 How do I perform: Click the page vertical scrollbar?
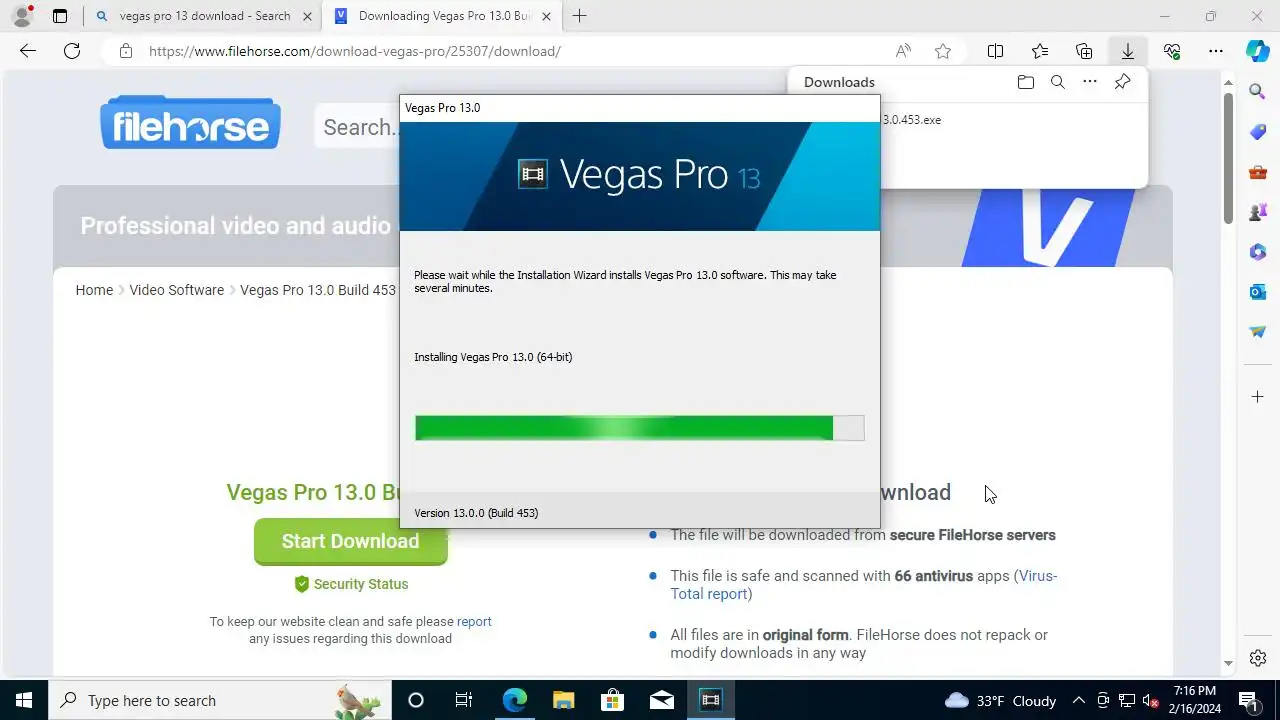[x=1228, y=160]
